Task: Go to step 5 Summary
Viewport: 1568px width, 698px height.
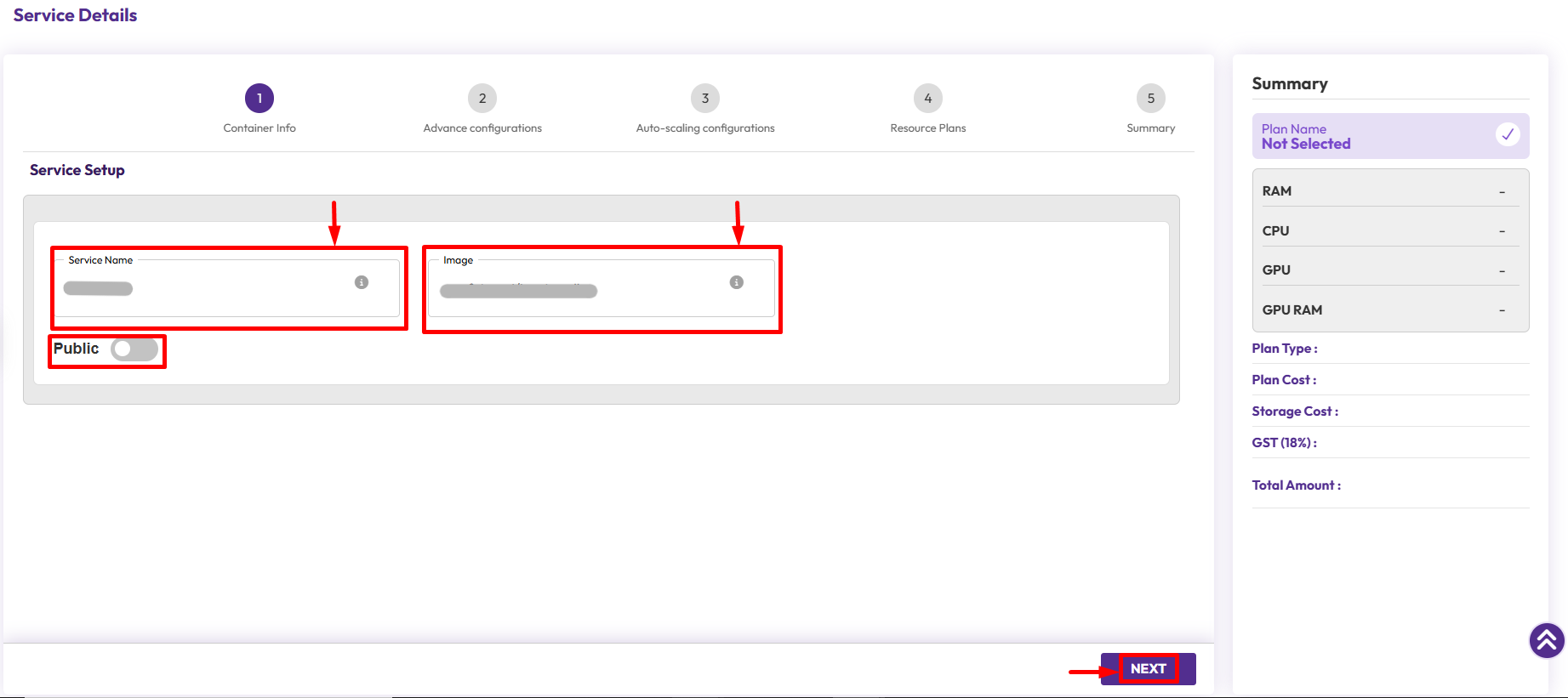Action: (1150, 99)
